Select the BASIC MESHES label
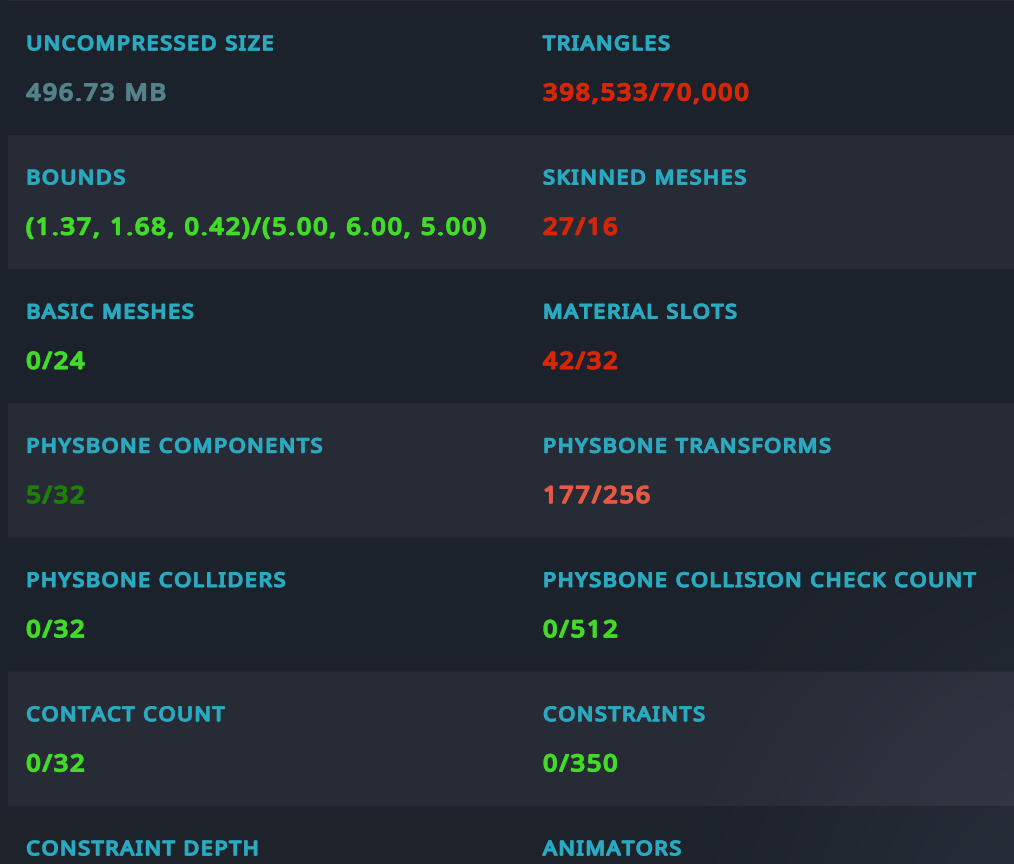 [x=110, y=312]
